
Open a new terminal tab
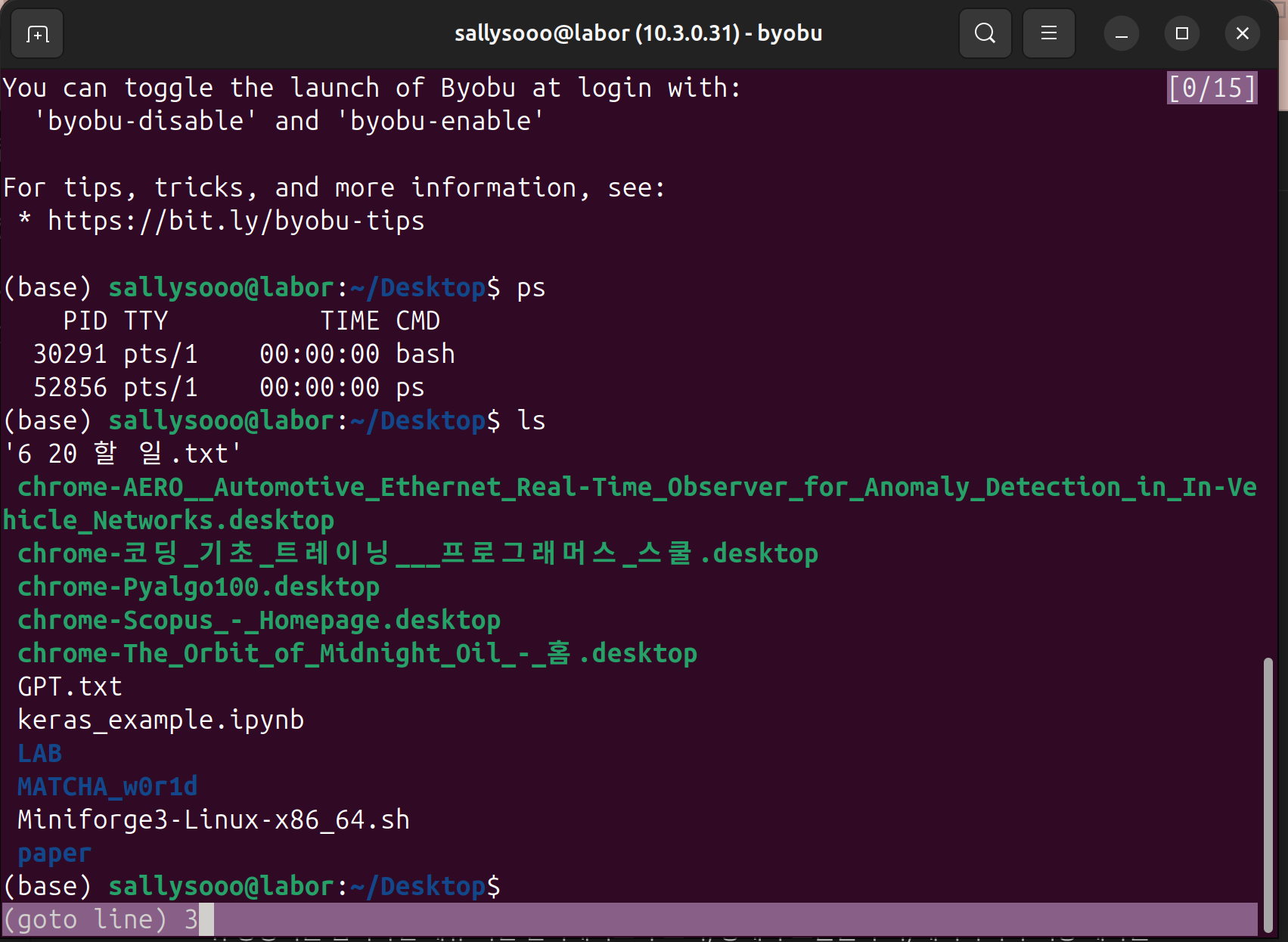point(37,33)
